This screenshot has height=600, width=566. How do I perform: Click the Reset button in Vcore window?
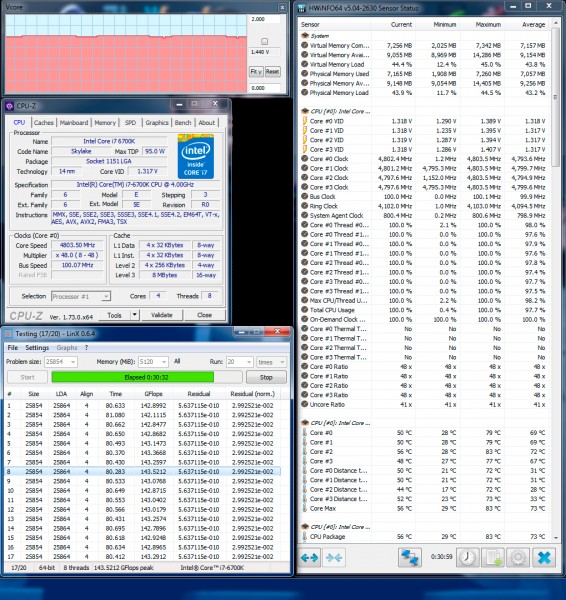pos(272,71)
